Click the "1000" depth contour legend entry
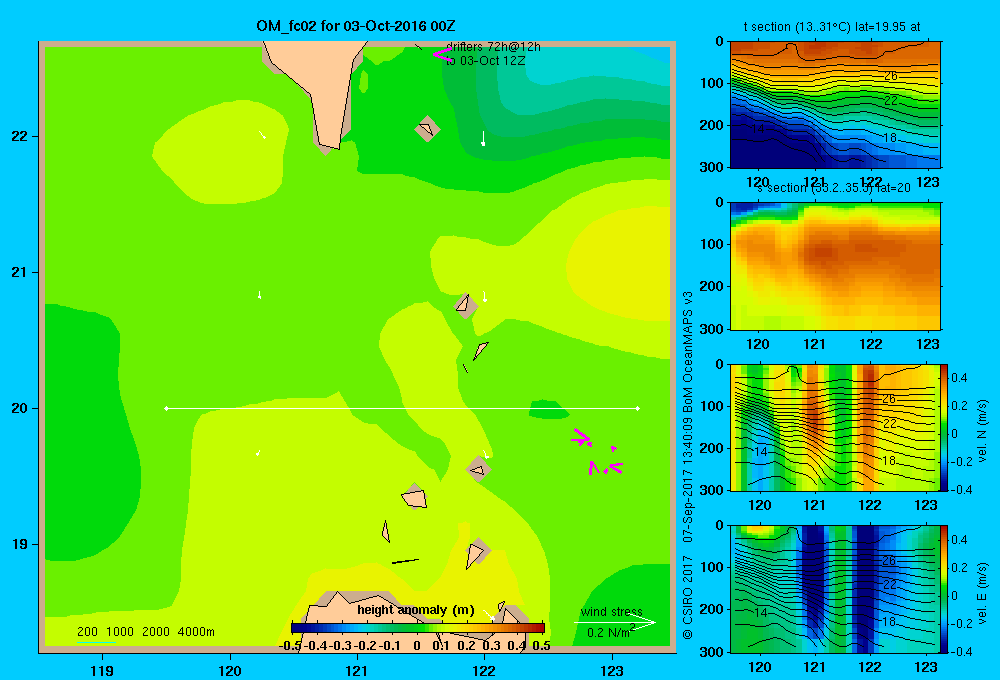Screen dimensions: 1000x680 120,632
